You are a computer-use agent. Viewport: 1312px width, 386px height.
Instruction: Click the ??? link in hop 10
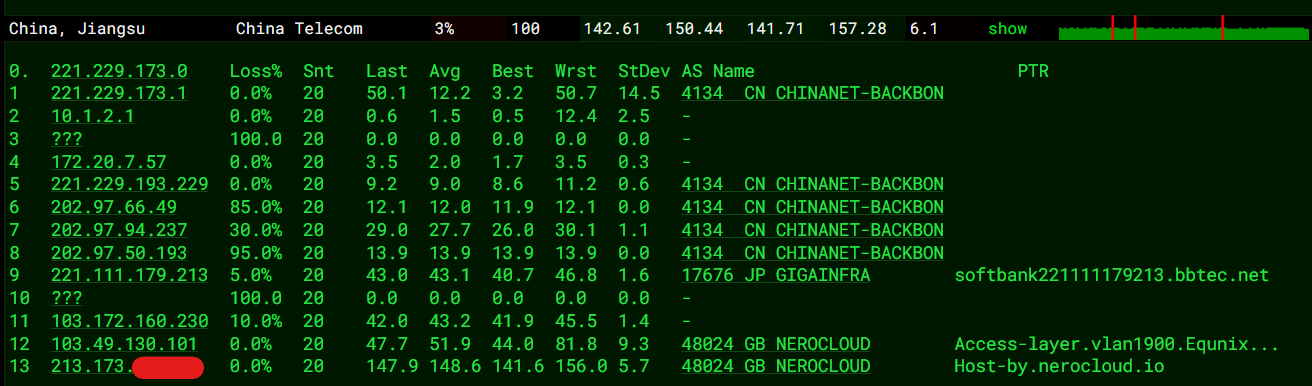pyautogui.click(x=67, y=299)
